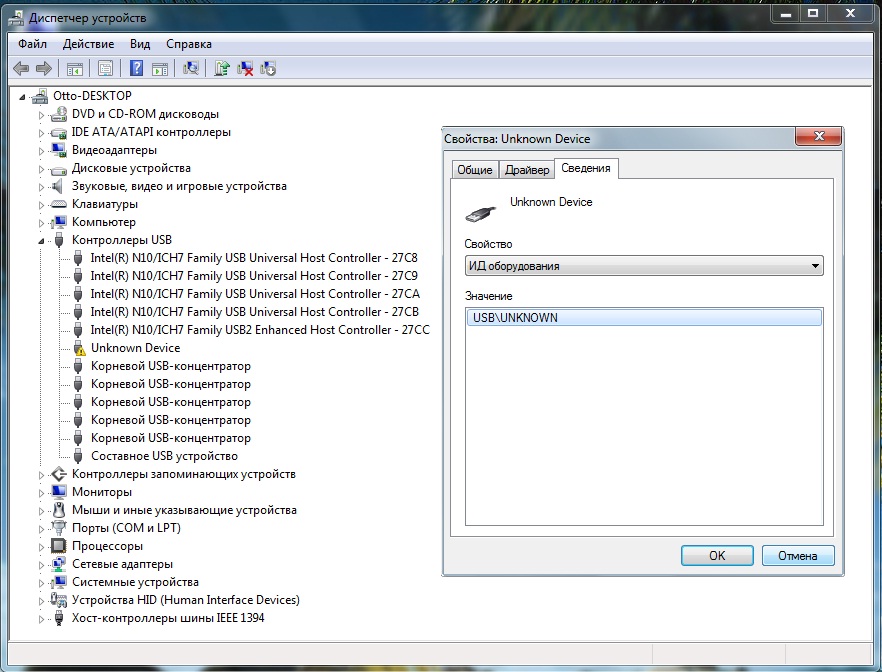Click the DVD и CD-ROM дисководы drive icon
Viewport: 882px width, 672px height.
pos(58,114)
